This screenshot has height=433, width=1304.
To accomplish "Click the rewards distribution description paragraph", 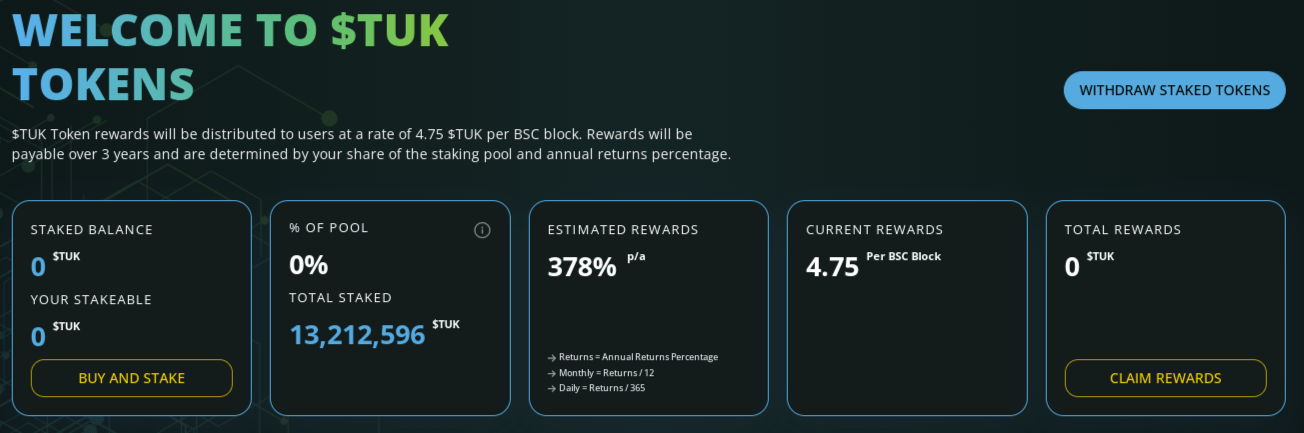I will [x=372, y=144].
